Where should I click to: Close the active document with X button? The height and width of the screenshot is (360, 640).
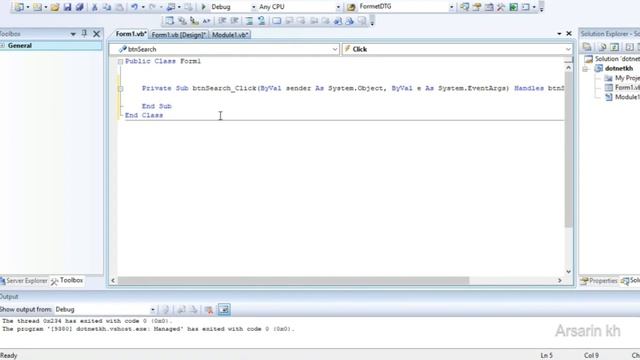click(x=569, y=33)
